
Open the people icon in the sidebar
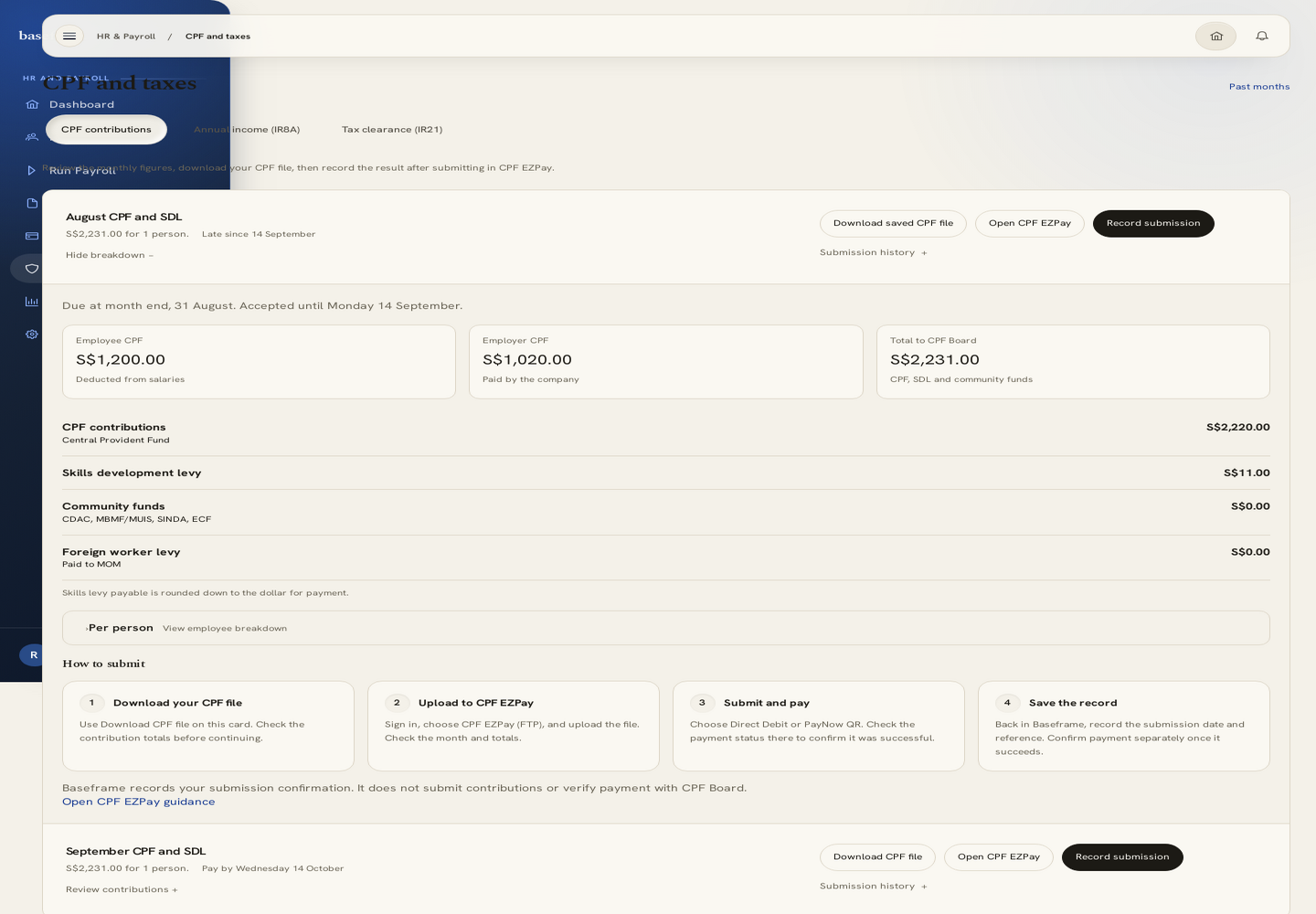click(x=32, y=137)
